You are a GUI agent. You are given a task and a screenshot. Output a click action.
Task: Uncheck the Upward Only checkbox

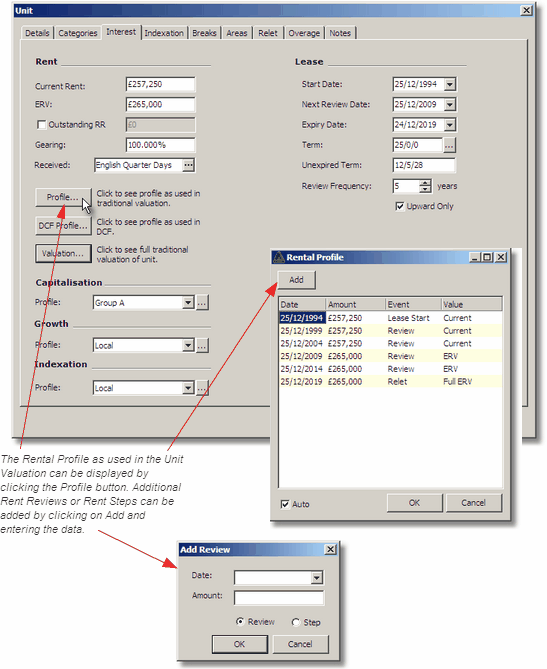click(400, 207)
